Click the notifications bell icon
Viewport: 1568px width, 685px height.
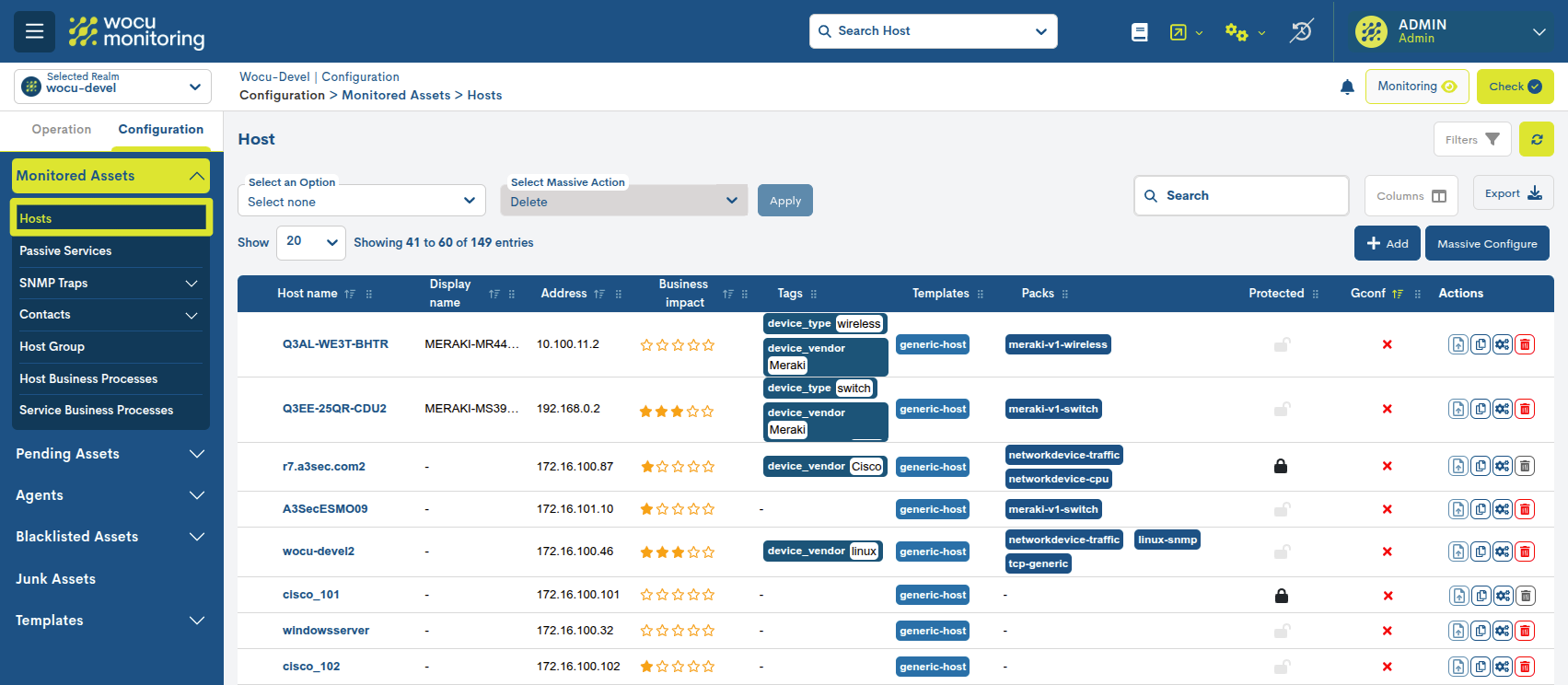click(1346, 87)
